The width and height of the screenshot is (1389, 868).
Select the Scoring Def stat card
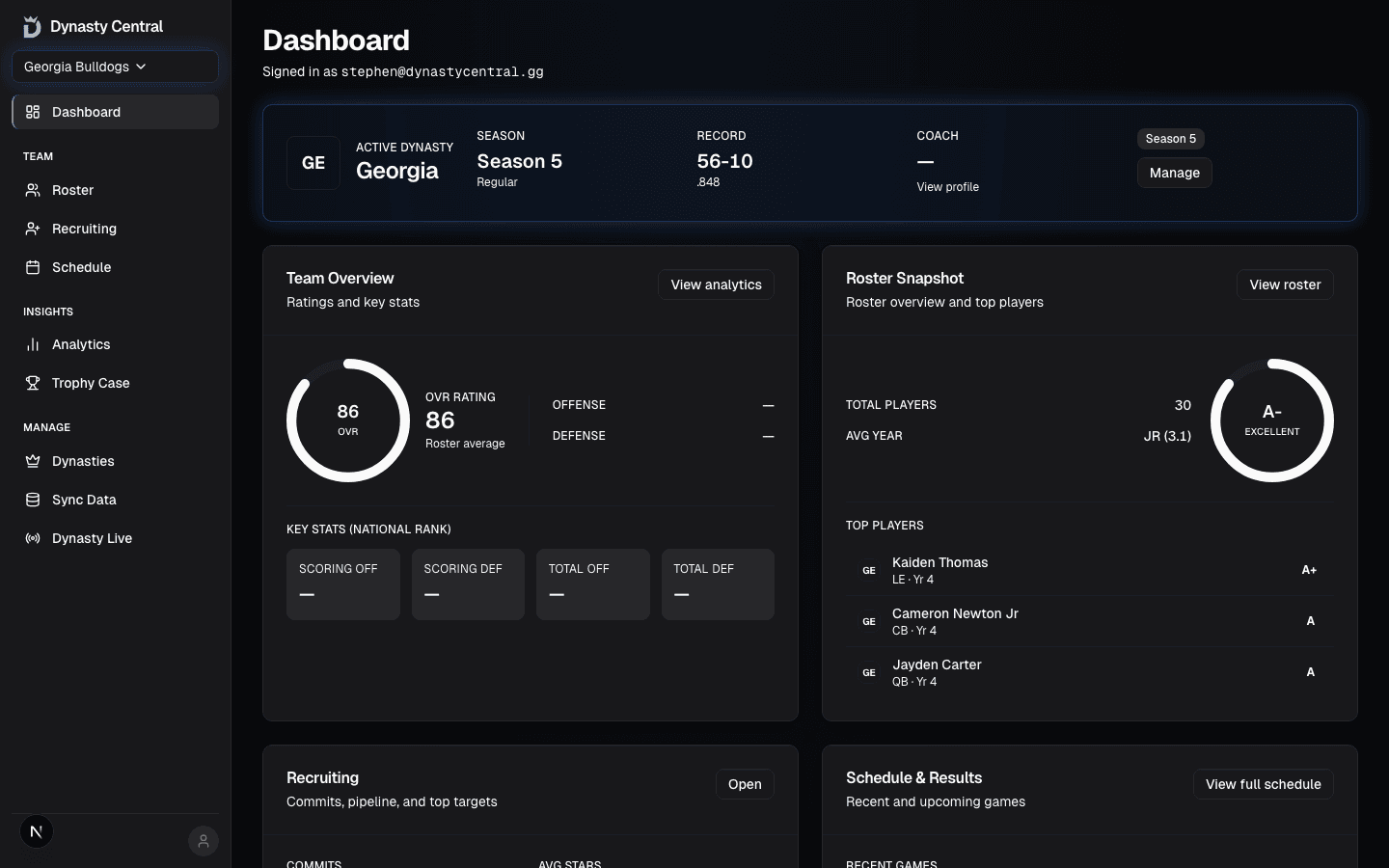(x=468, y=584)
